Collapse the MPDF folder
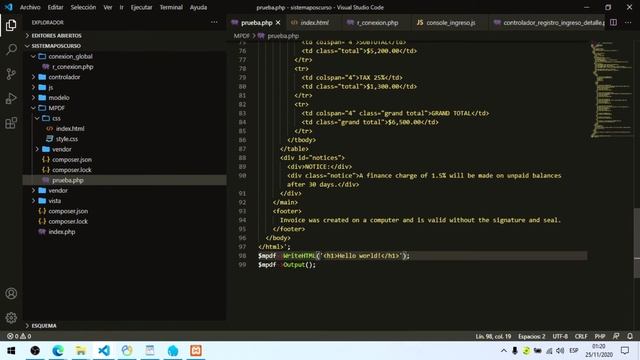640x360 pixels. click(x=124, y=108)
